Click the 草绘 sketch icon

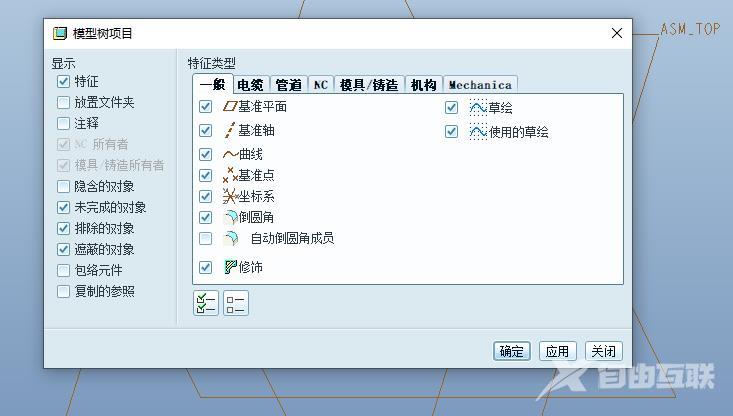pos(478,108)
